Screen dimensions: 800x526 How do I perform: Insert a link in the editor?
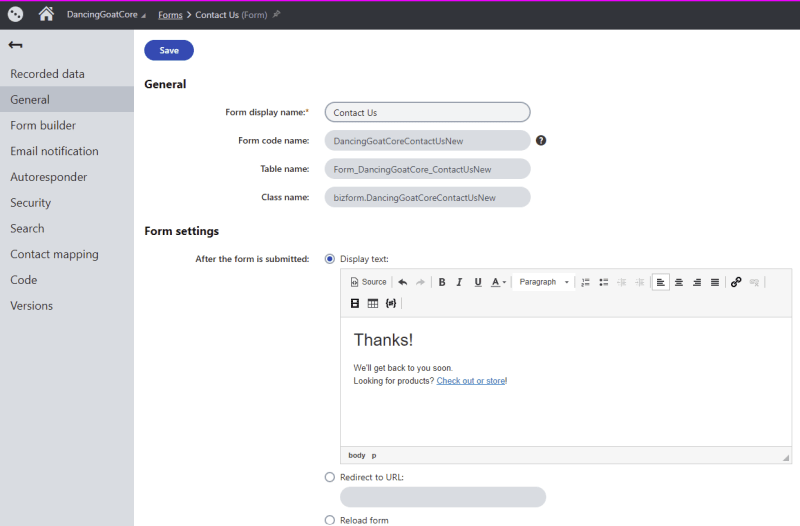[x=736, y=282]
